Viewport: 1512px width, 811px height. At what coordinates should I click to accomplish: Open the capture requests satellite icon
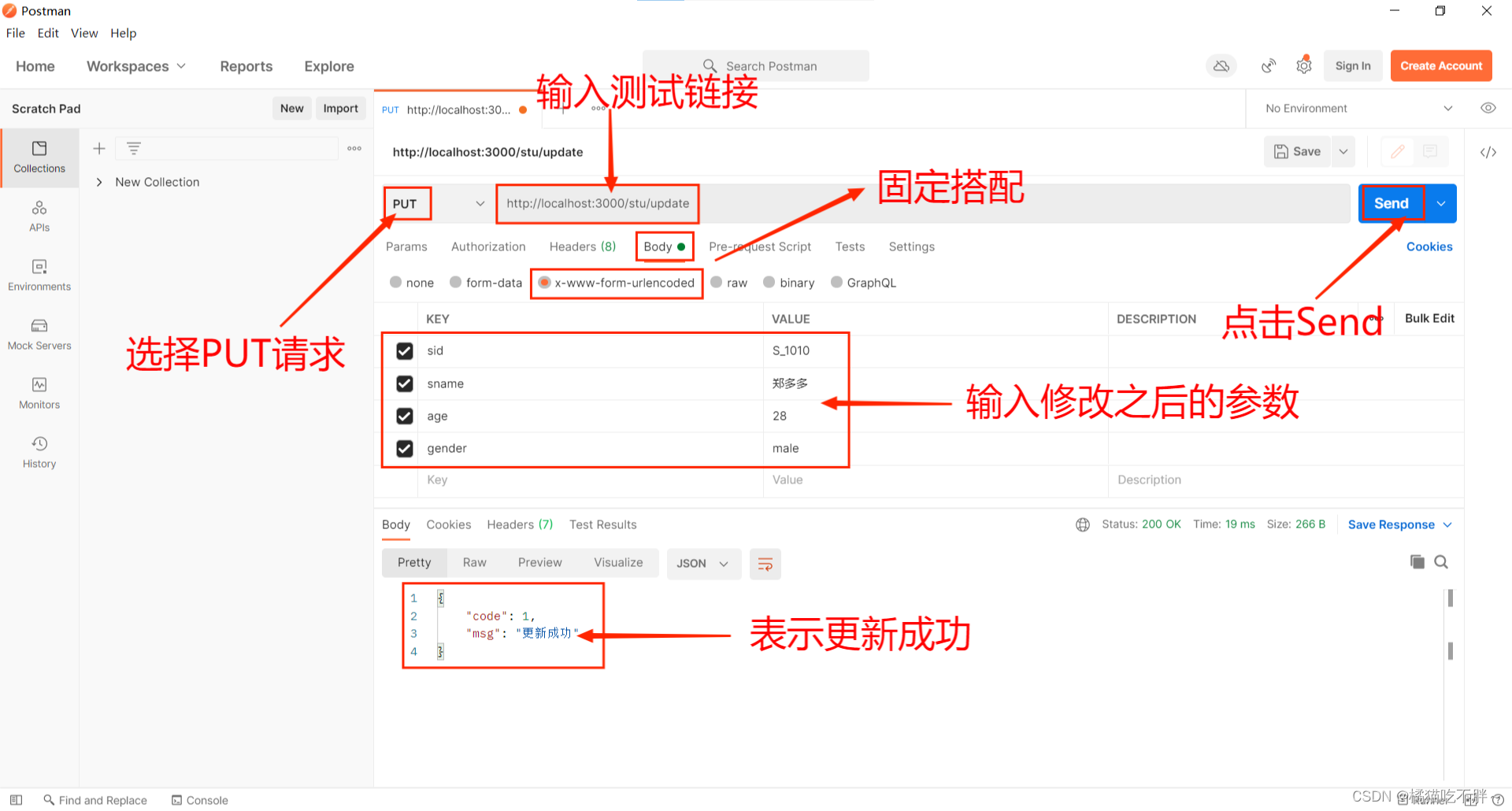pos(1268,66)
